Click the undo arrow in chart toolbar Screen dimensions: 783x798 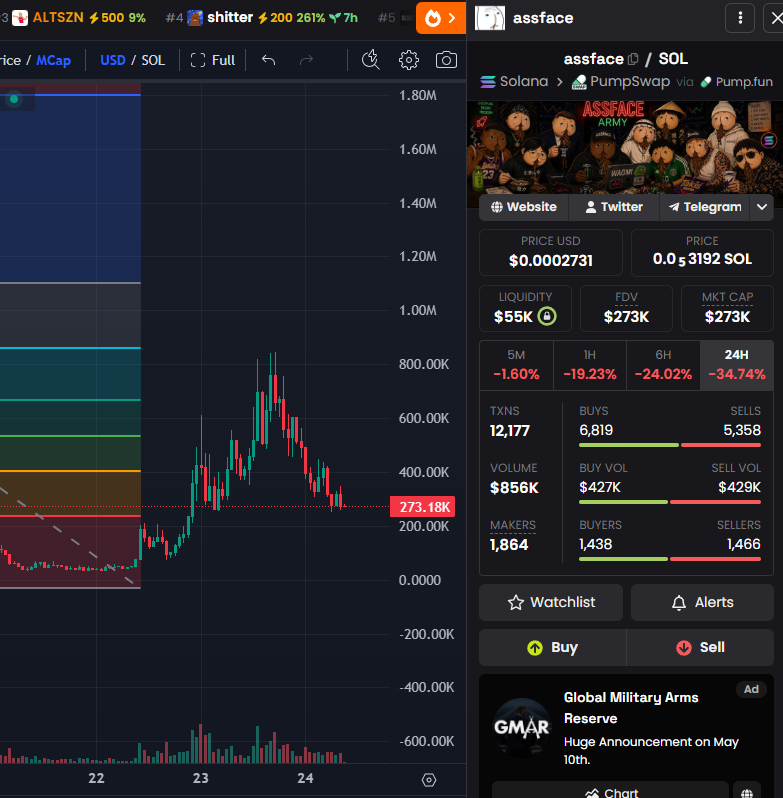coord(268,60)
